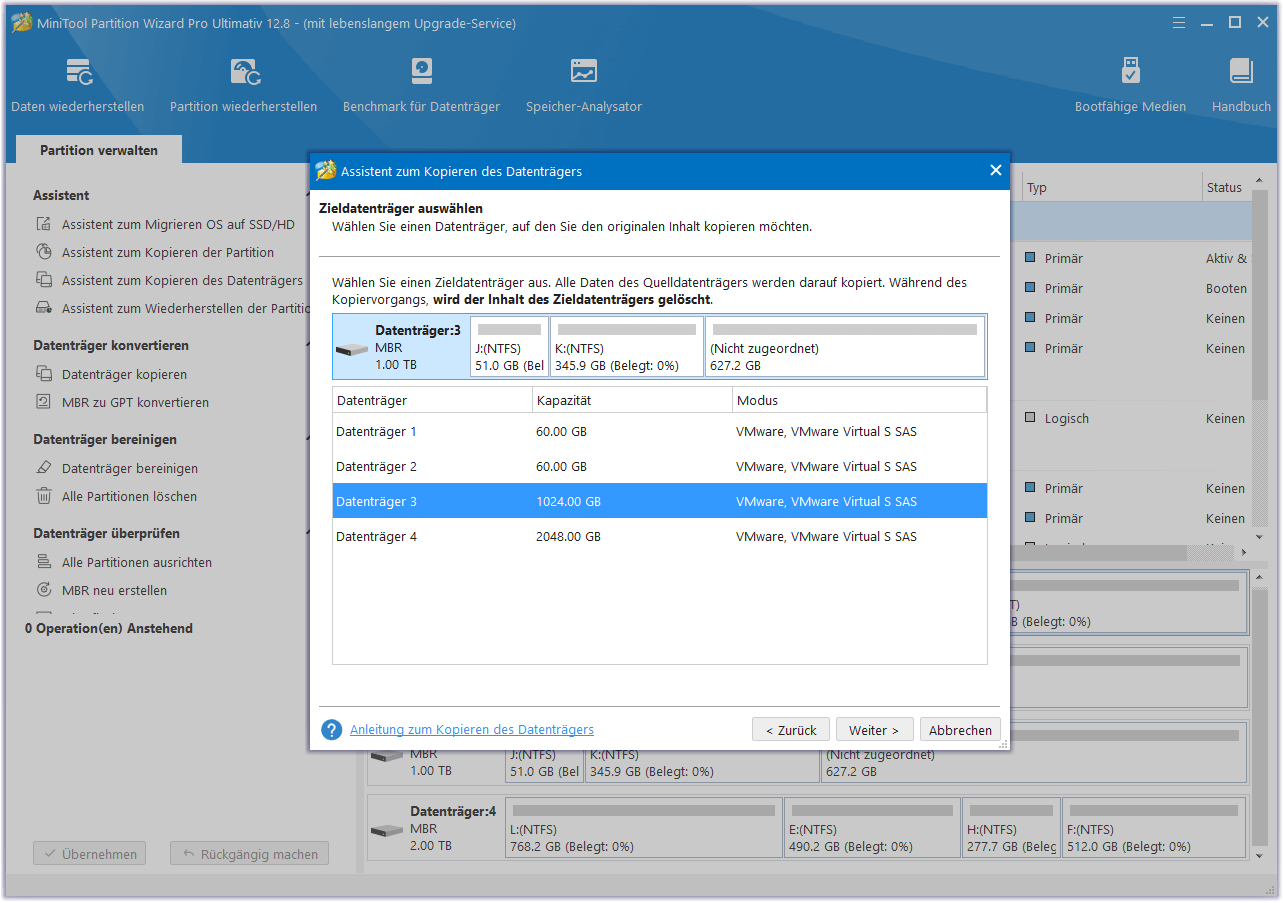Click the help question mark icon in dialog

(332, 730)
